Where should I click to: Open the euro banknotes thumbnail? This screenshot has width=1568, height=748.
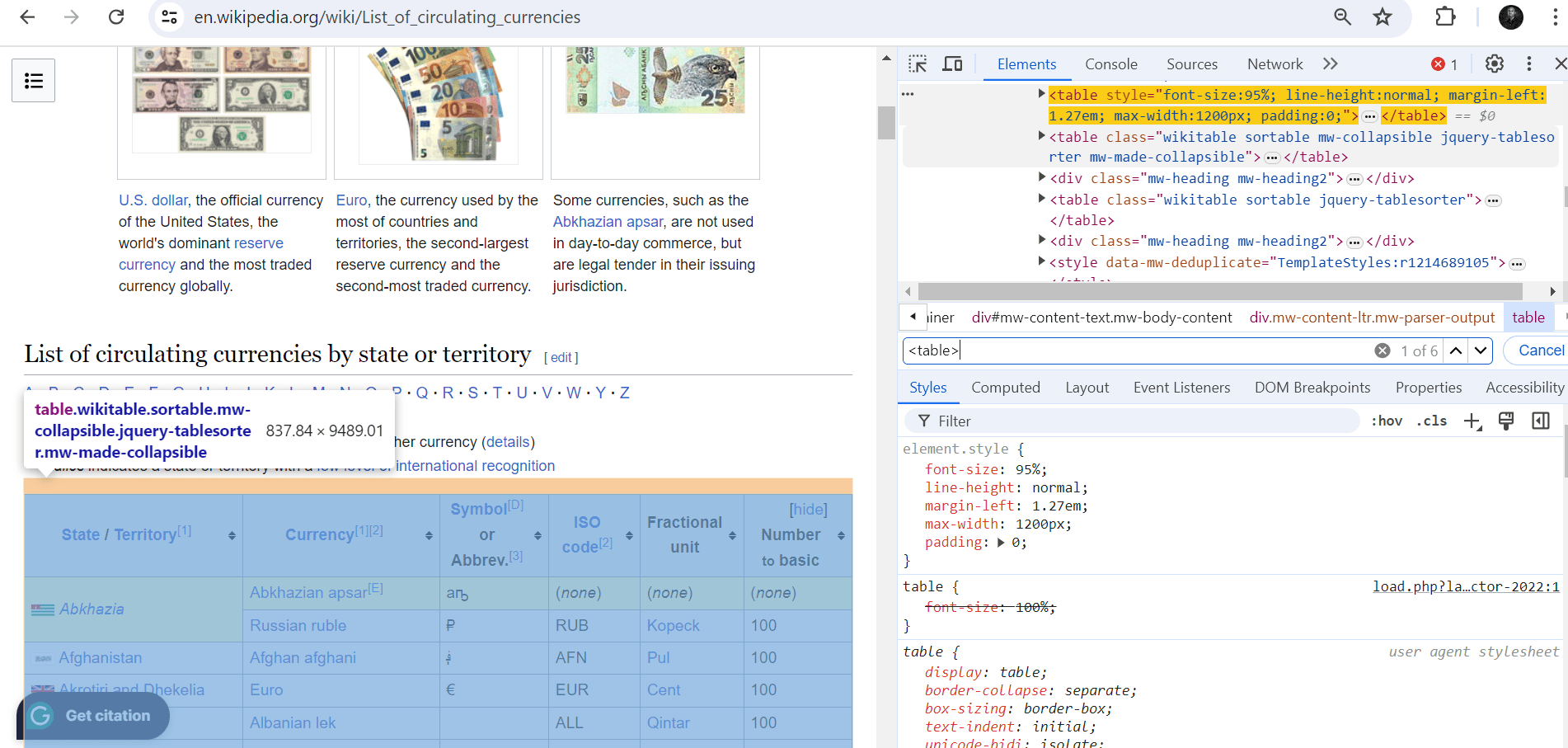coord(438,103)
